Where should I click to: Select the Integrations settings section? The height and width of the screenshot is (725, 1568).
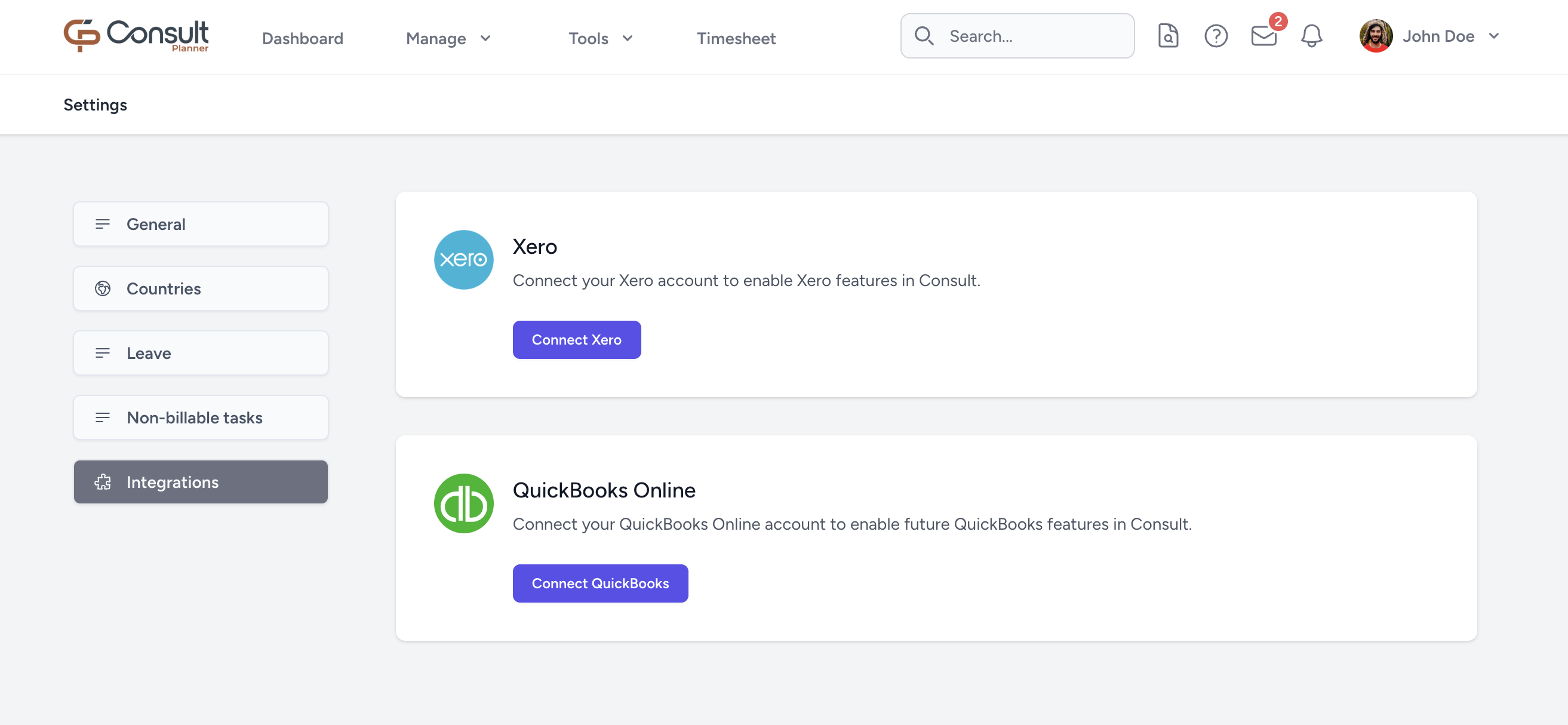(201, 482)
